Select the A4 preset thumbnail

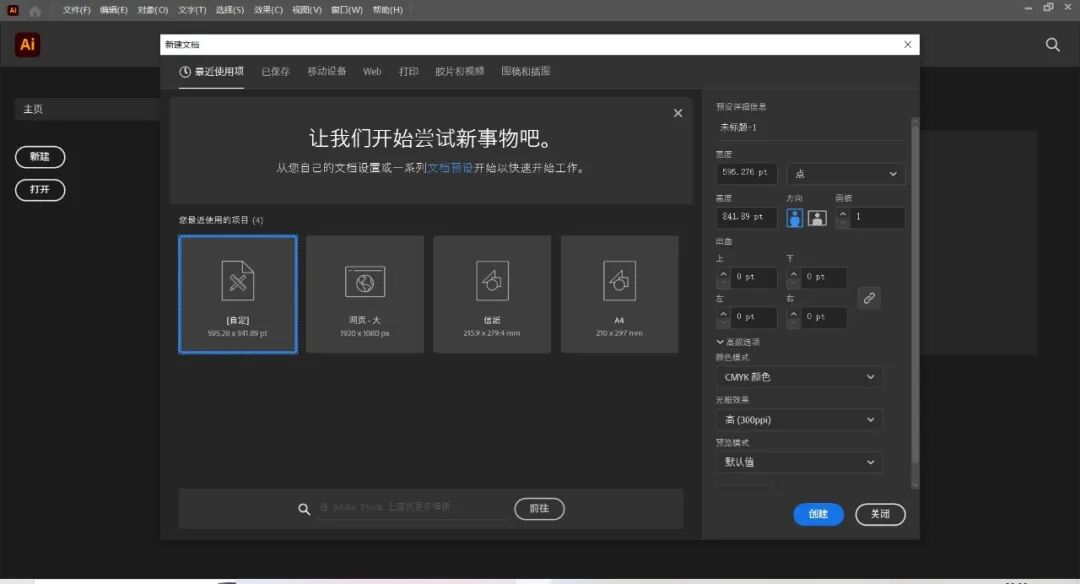tap(619, 293)
